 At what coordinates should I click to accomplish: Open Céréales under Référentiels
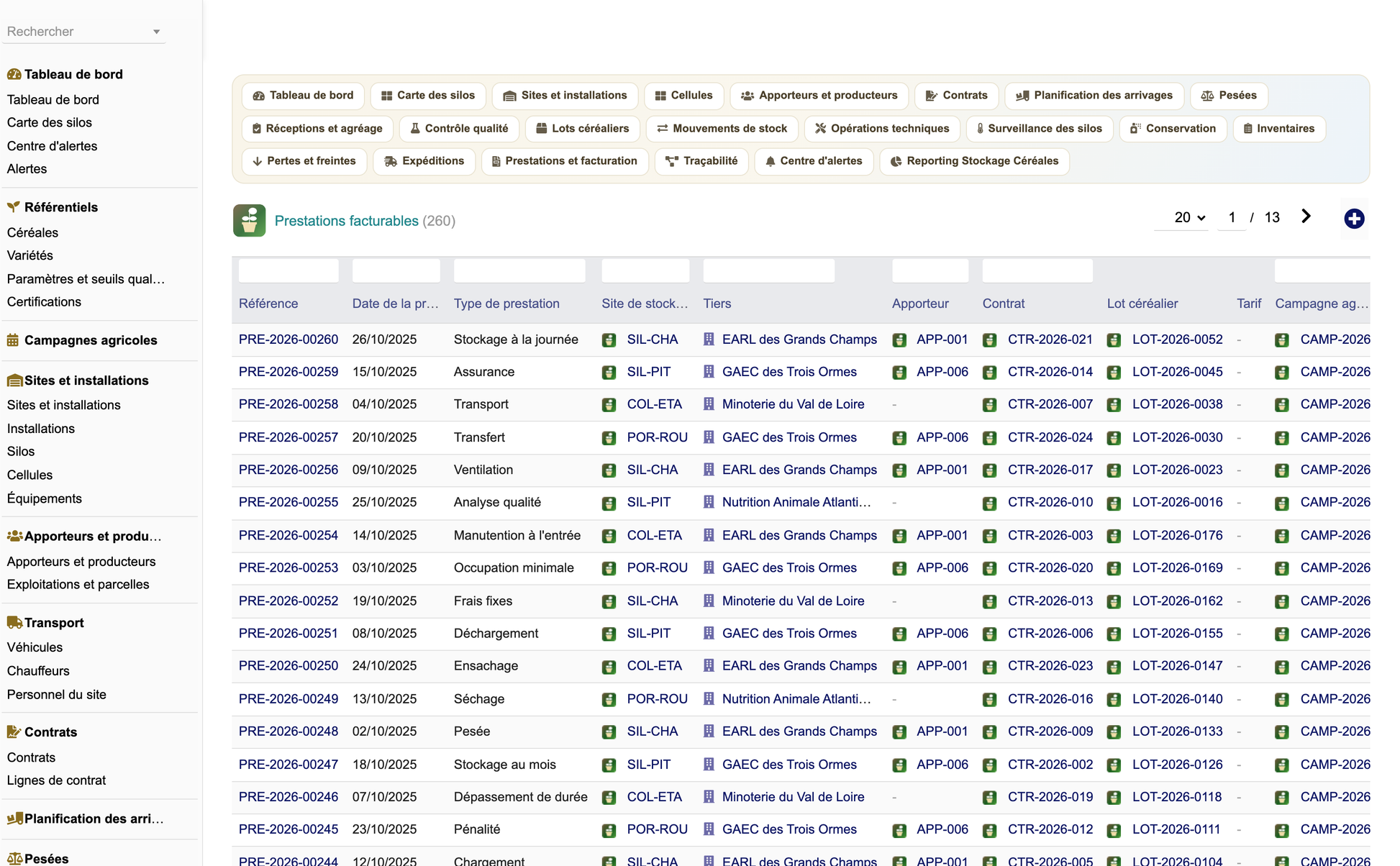(x=32, y=232)
